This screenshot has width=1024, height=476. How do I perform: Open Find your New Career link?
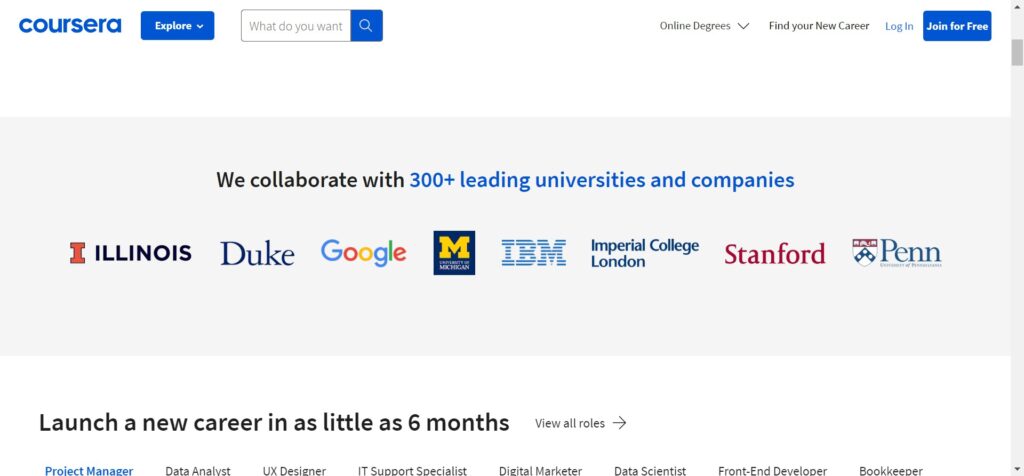coord(819,26)
